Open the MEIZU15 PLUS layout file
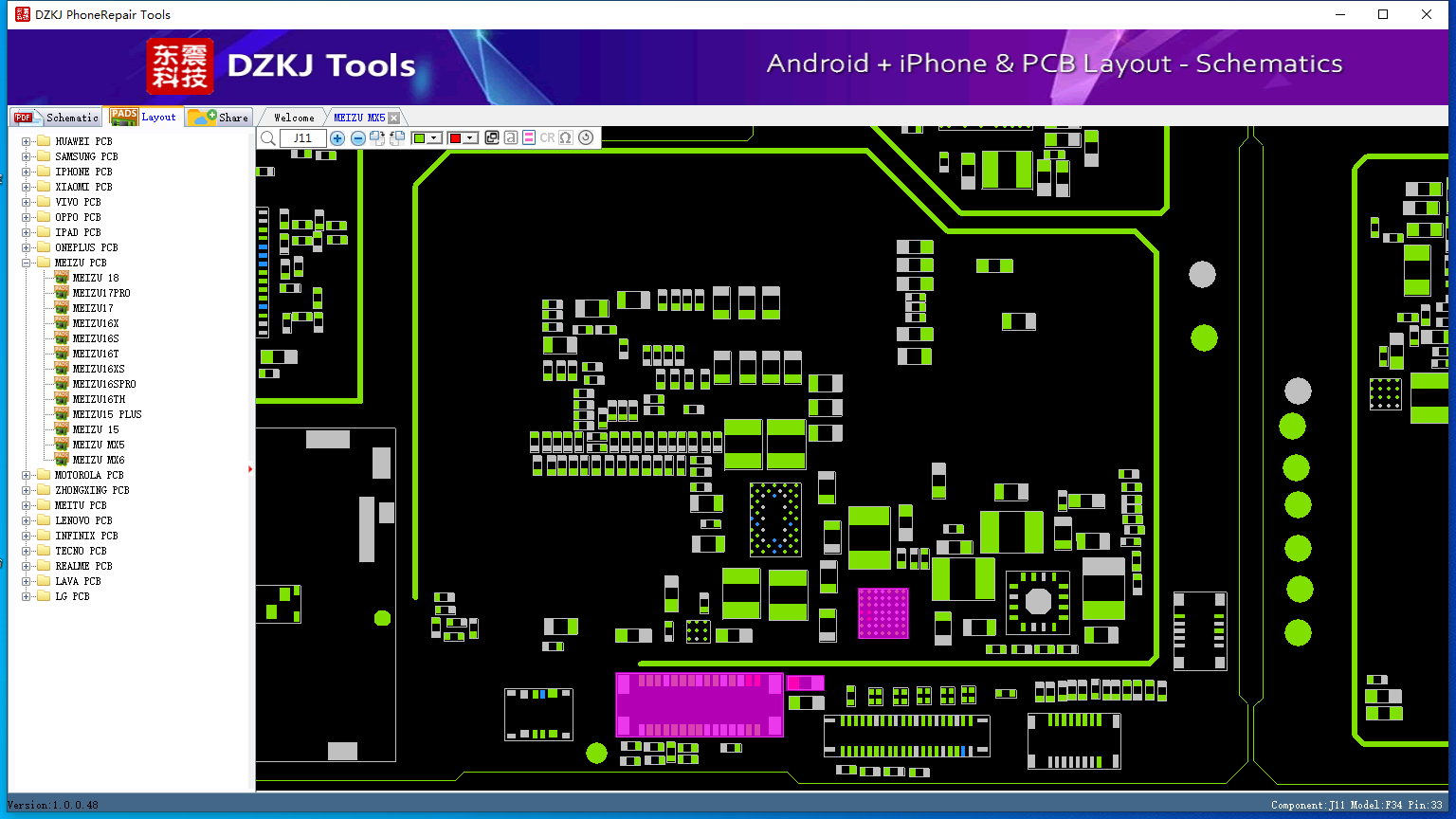The width and height of the screenshot is (1456, 819). [x=107, y=414]
